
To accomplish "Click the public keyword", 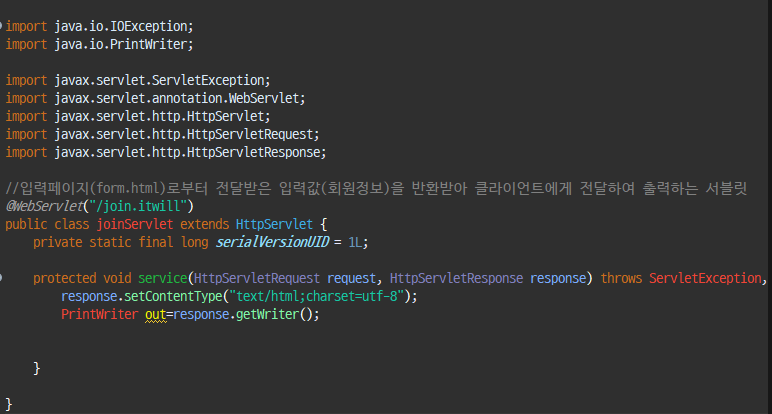I will 26,224.
